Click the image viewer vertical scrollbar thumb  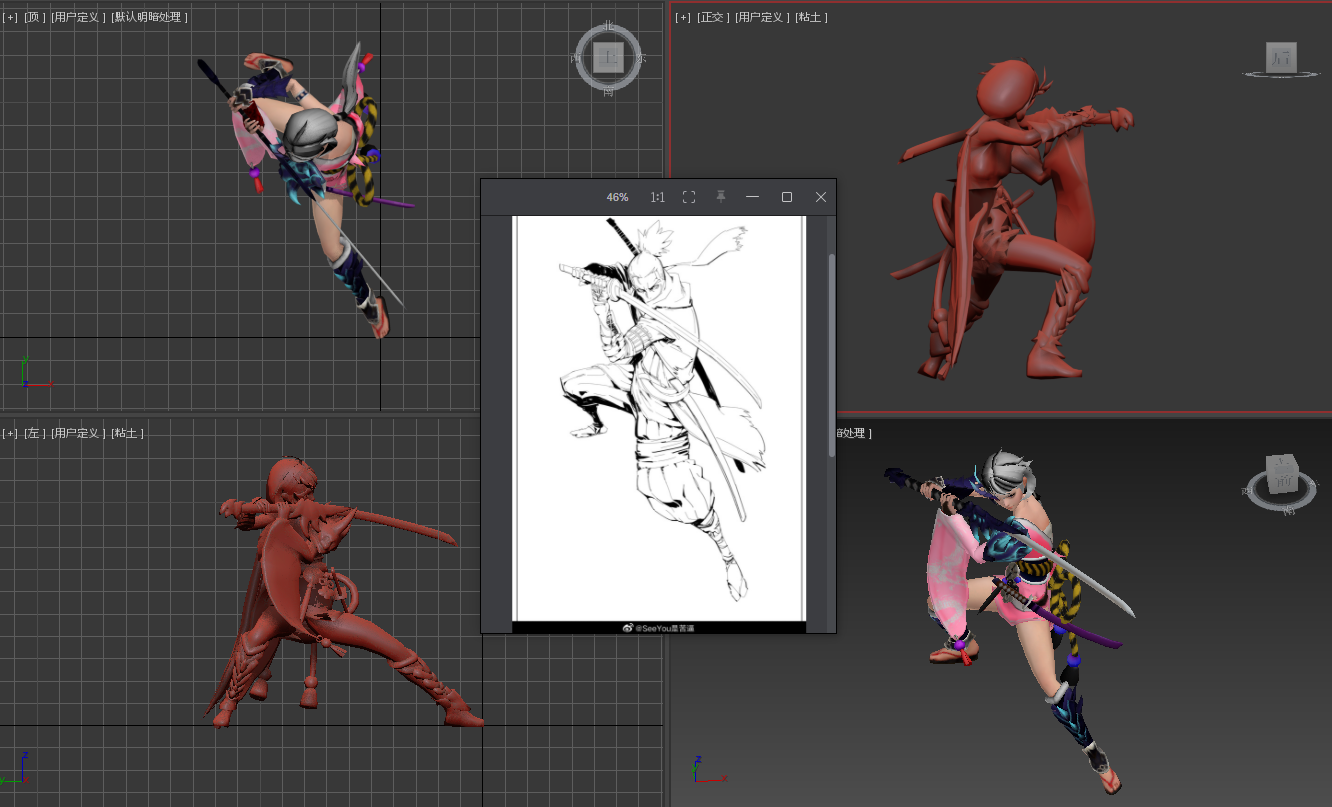click(x=831, y=355)
